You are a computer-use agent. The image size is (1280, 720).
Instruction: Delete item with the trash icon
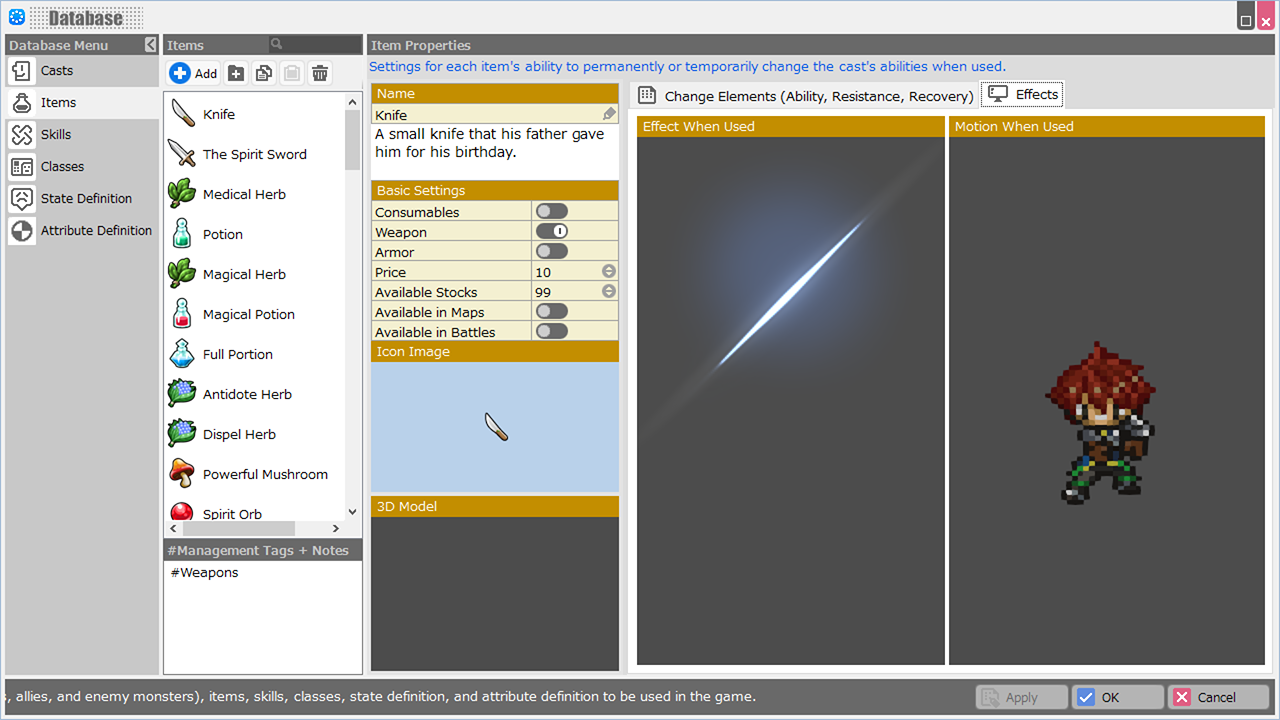click(320, 73)
